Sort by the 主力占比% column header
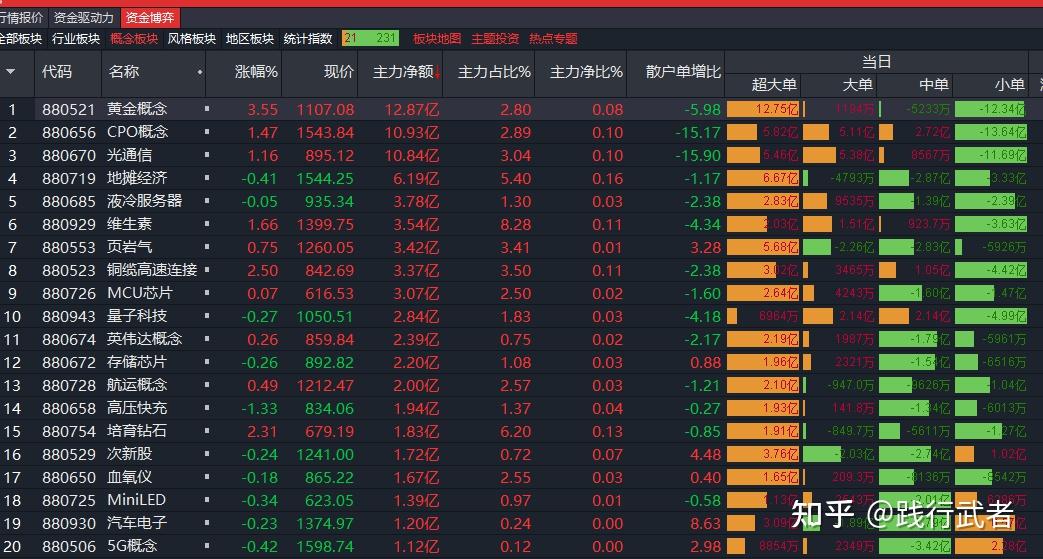Screen dimensions: 1043x559 (494, 72)
